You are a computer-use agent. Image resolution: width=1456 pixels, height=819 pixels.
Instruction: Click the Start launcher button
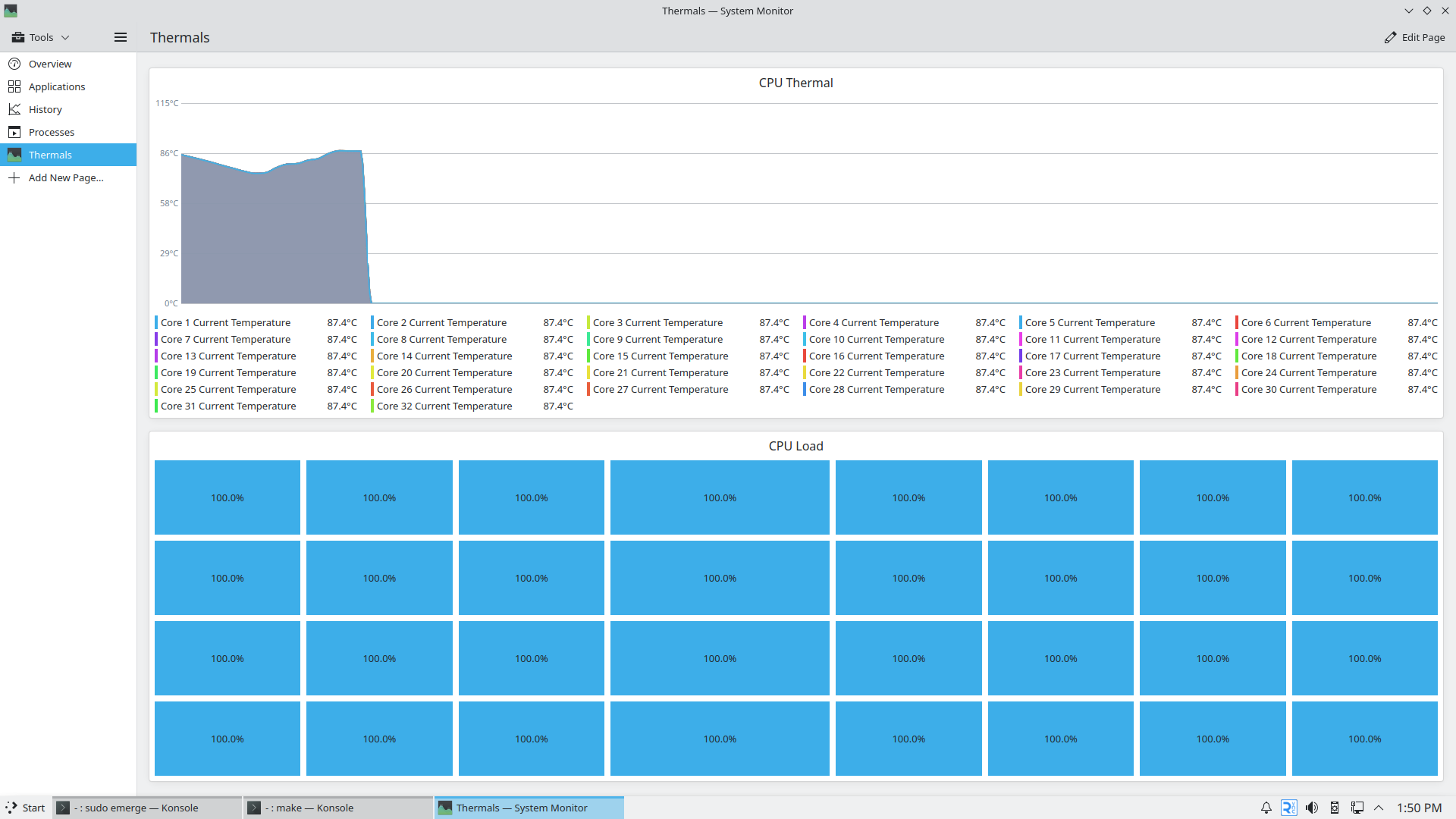[x=25, y=808]
